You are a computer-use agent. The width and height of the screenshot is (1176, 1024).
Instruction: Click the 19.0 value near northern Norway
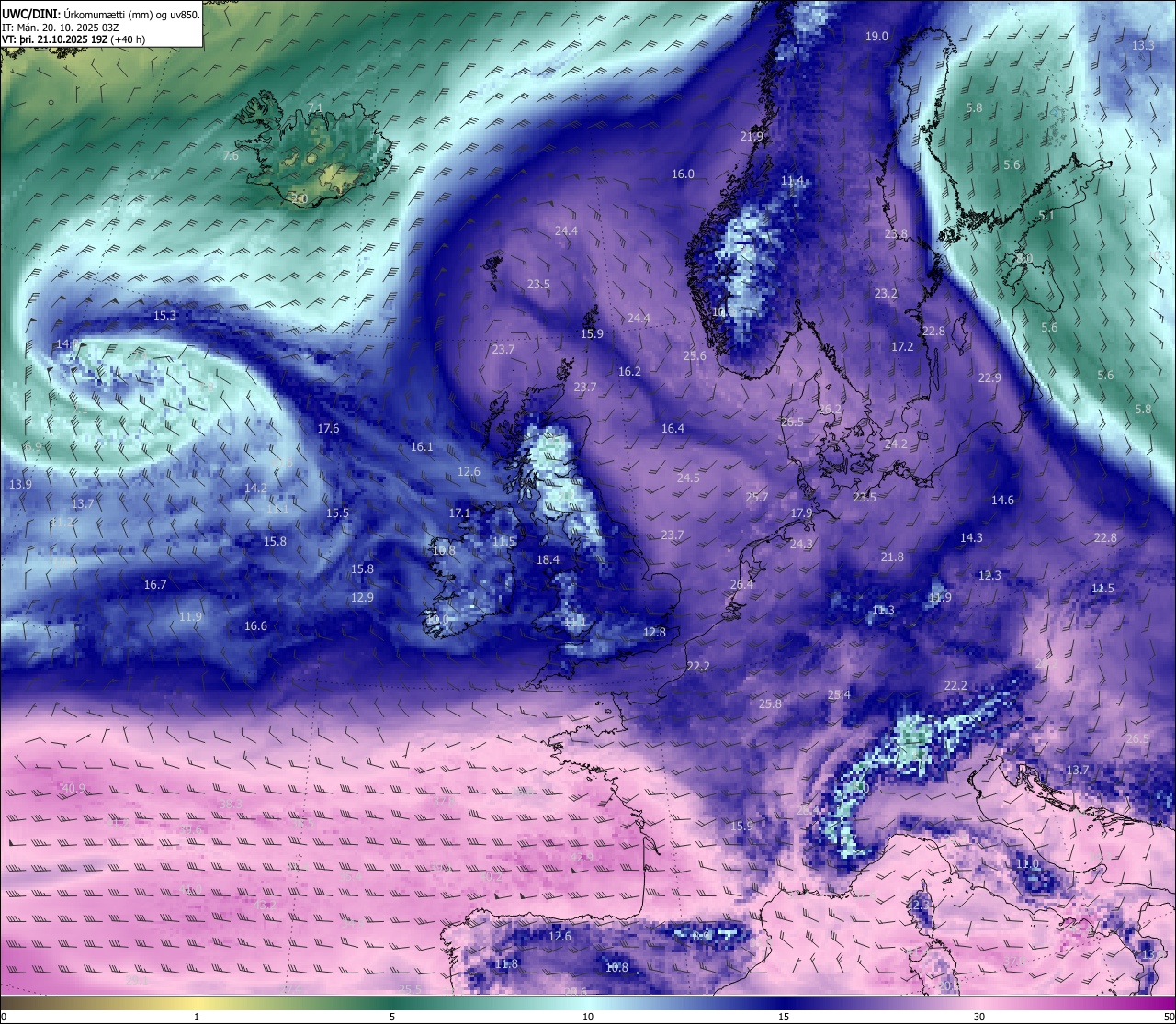pos(877,37)
